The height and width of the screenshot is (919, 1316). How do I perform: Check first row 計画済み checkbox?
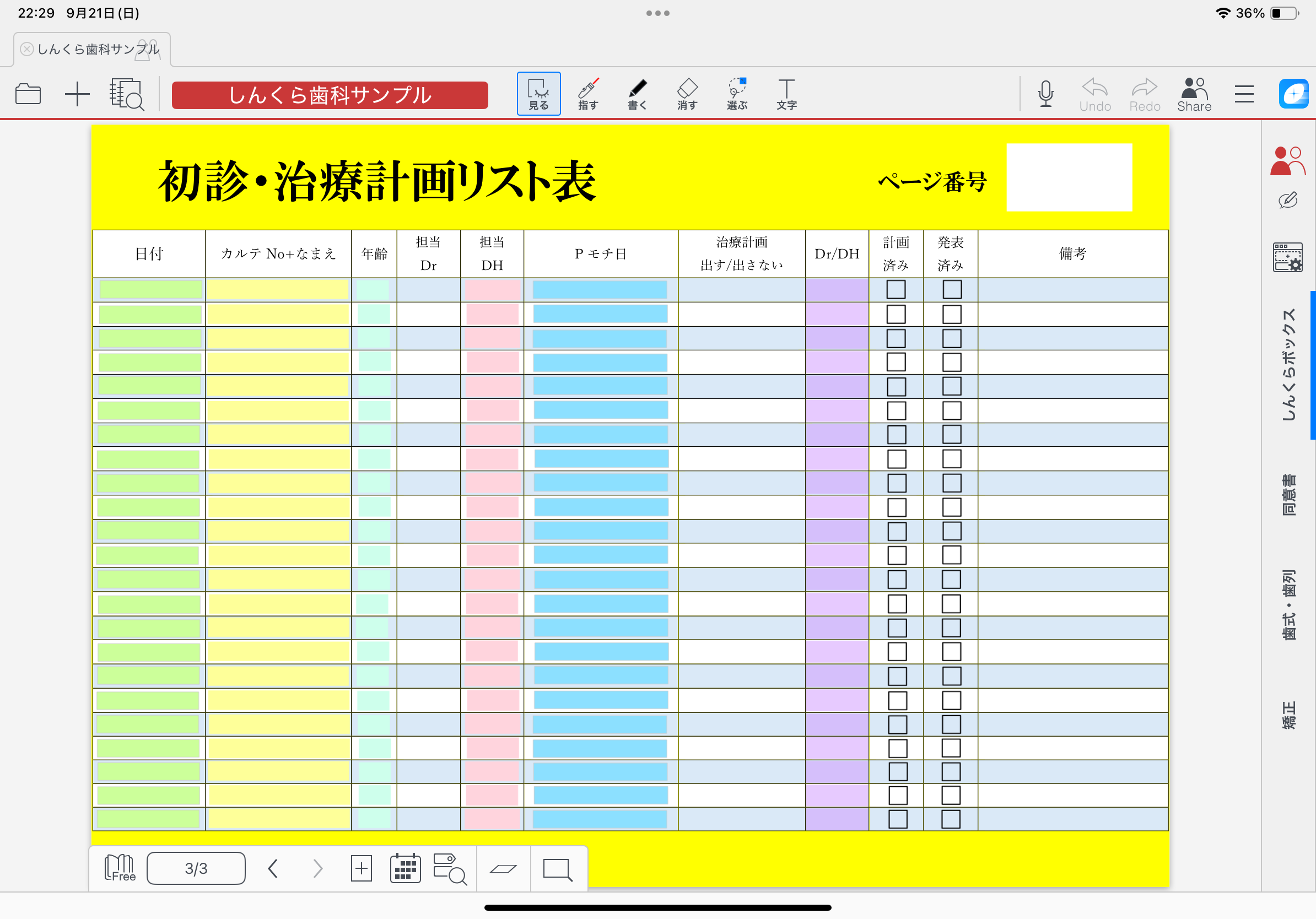(896, 290)
